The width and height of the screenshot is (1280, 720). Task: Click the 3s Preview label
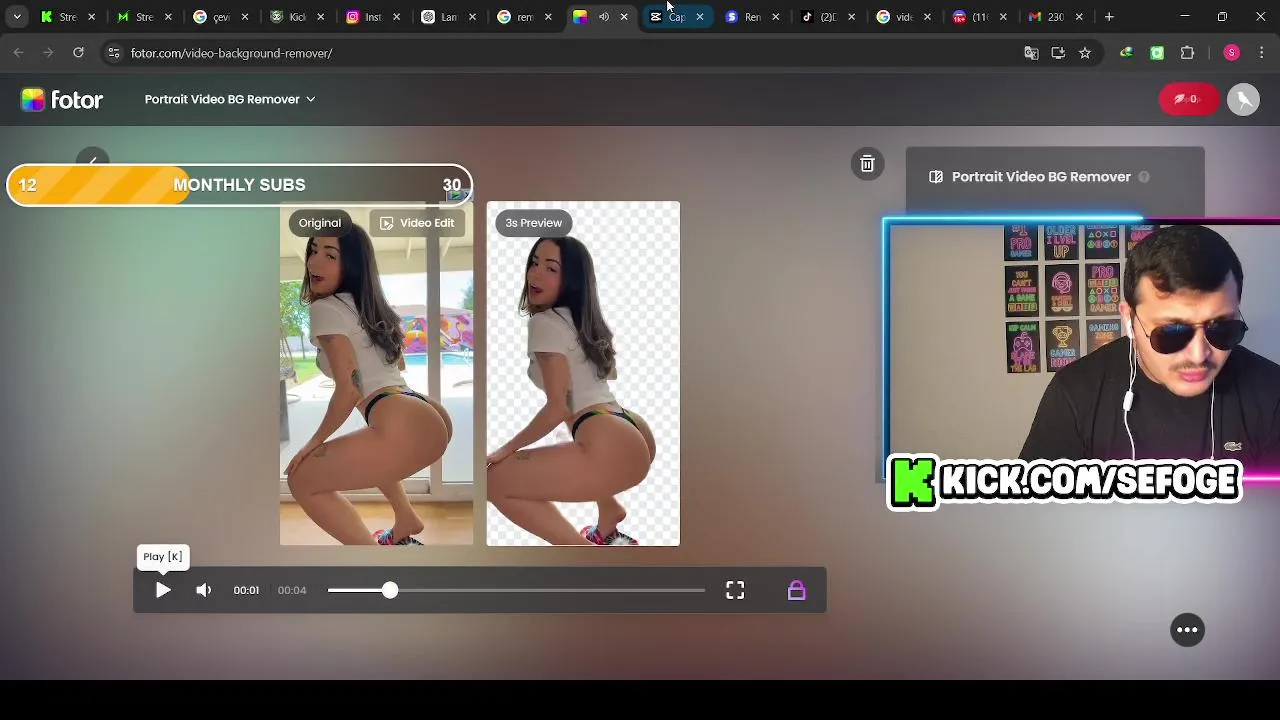[x=533, y=223]
